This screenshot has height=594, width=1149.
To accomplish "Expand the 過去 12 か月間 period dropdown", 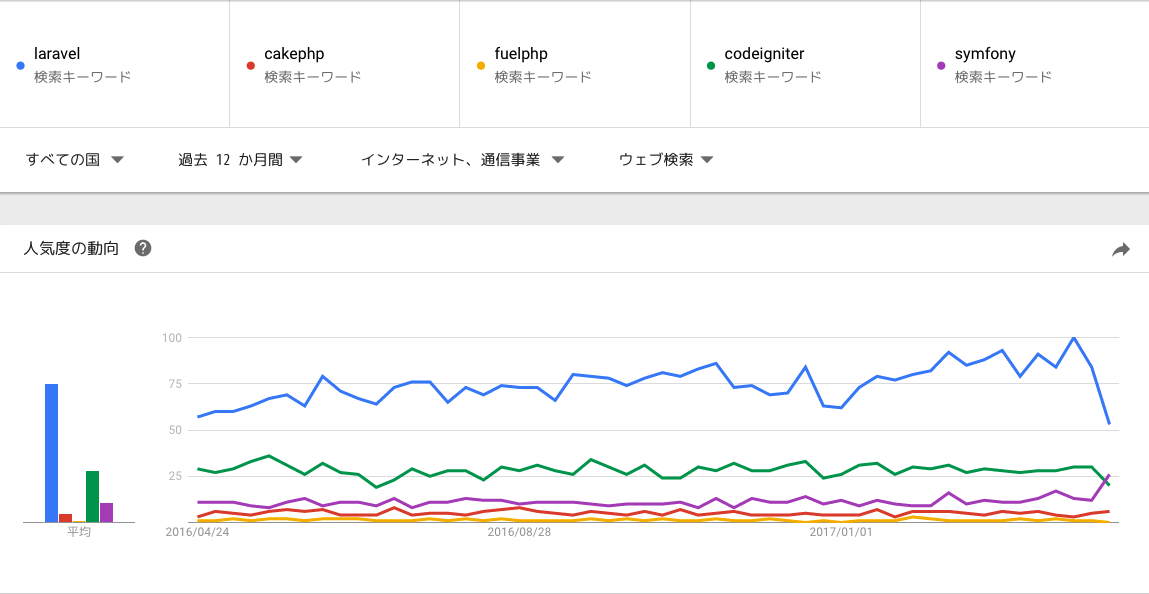I will [240, 160].
